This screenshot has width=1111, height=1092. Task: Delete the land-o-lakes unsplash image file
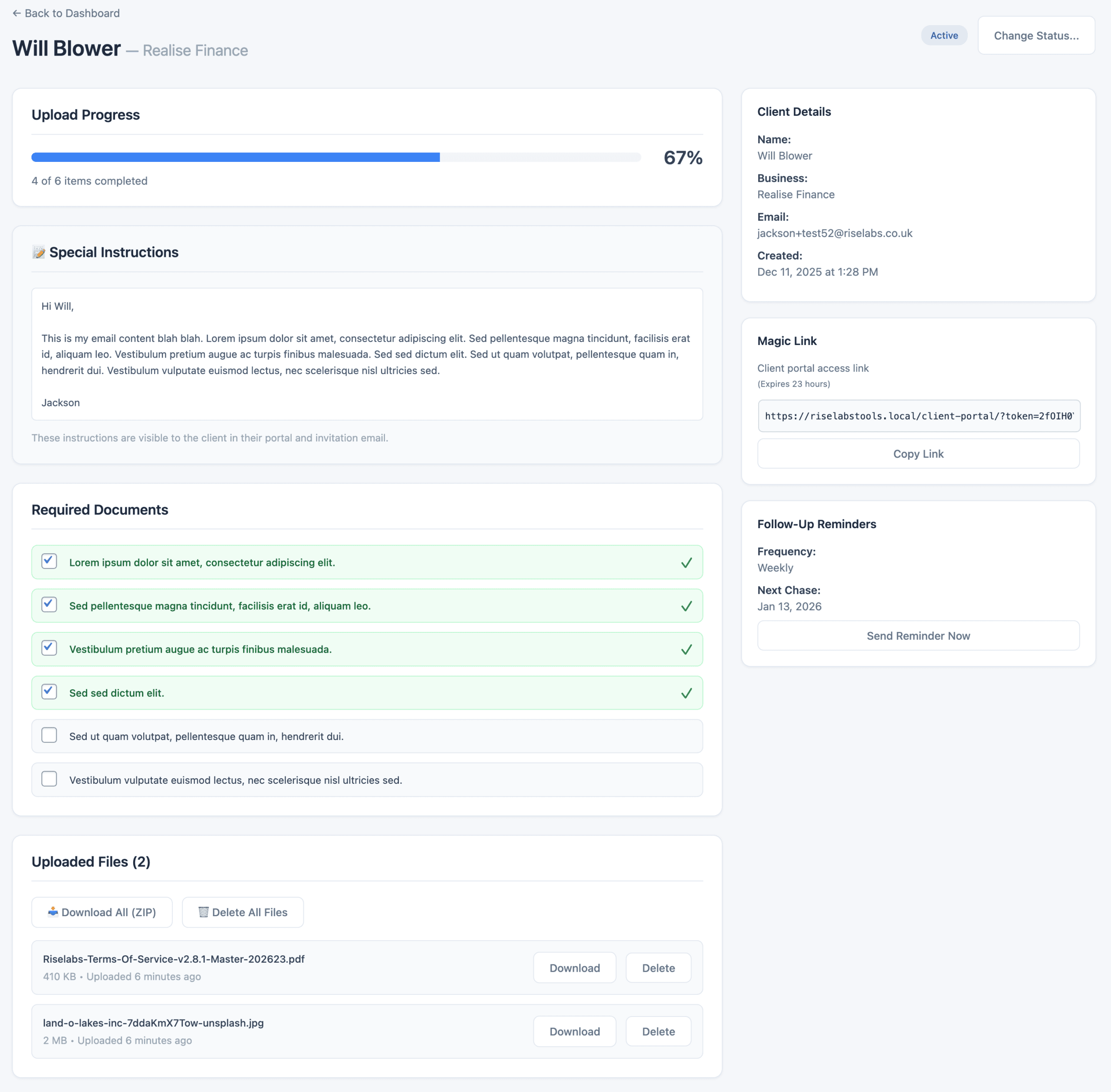pos(658,1031)
